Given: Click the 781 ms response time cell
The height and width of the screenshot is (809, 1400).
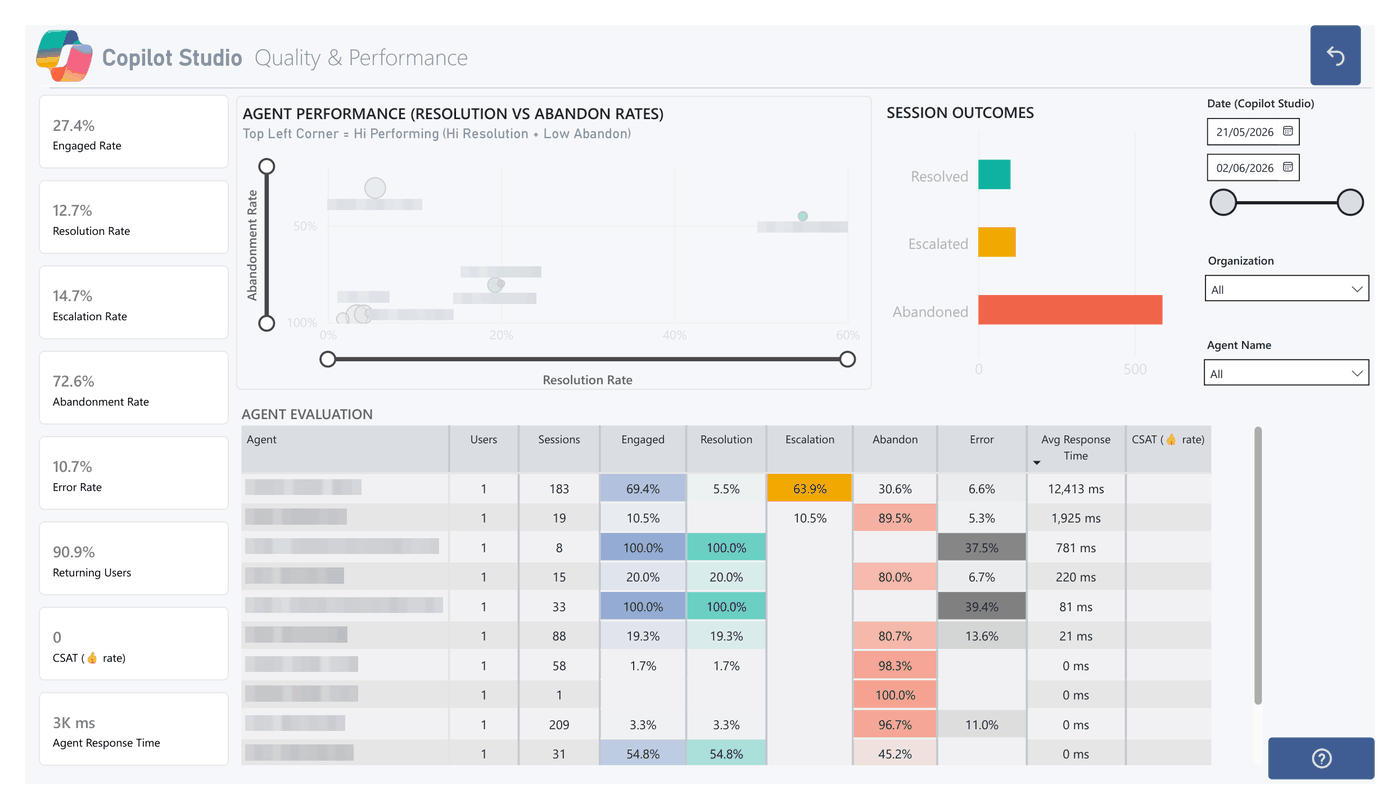Looking at the screenshot, I should [1076, 547].
